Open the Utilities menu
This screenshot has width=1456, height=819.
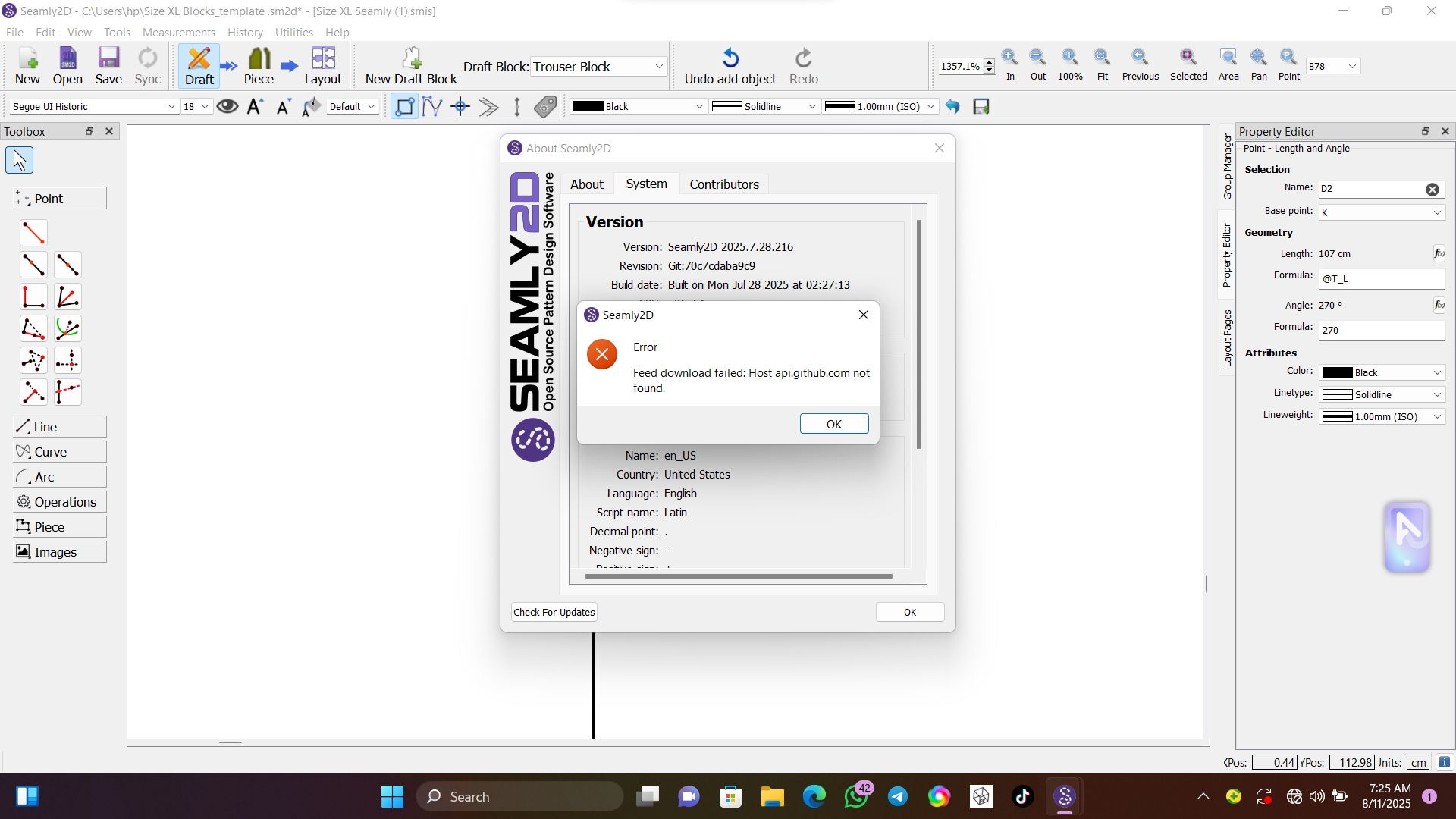pyautogui.click(x=294, y=33)
